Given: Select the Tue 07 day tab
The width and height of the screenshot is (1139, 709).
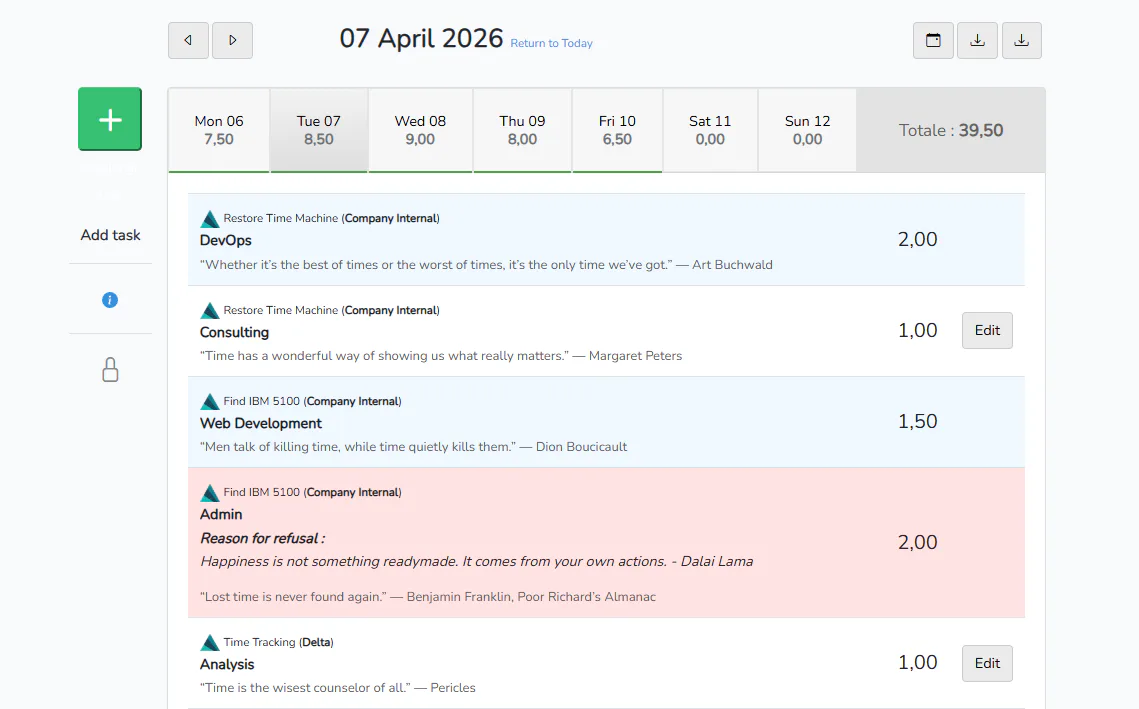Looking at the screenshot, I should coord(318,130).
